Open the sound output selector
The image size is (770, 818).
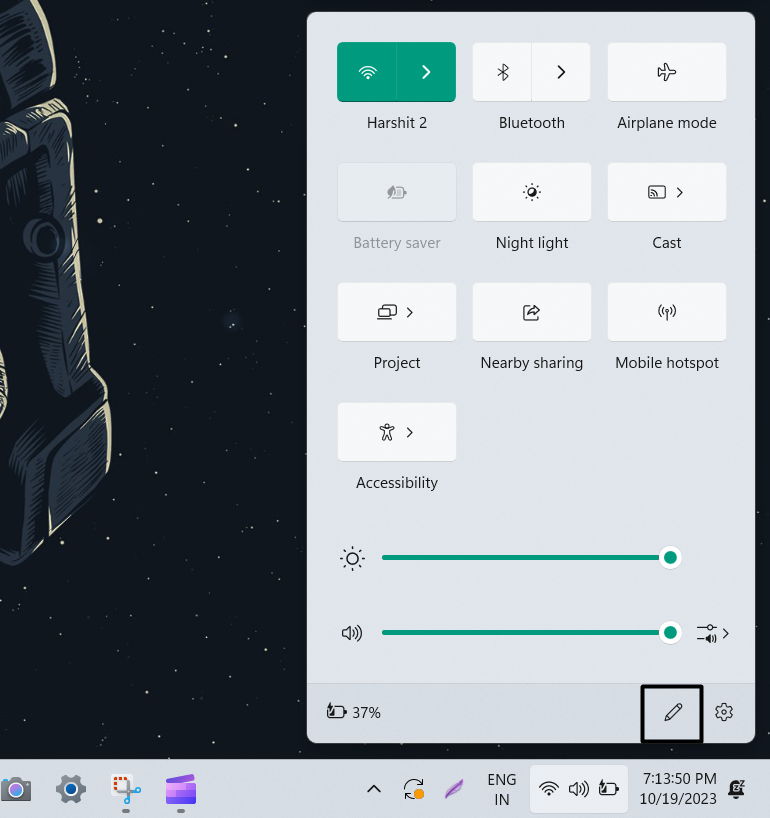tap(713, 633)
